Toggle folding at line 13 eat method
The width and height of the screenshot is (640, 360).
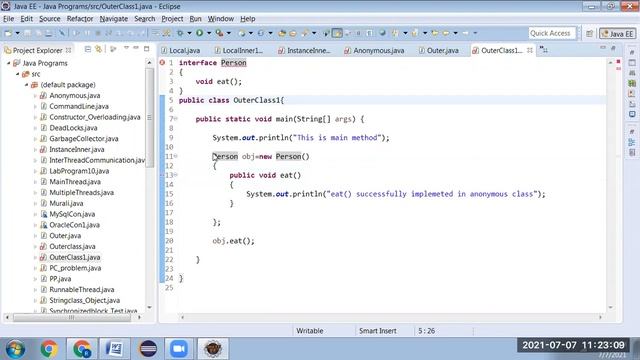(176, 175)
